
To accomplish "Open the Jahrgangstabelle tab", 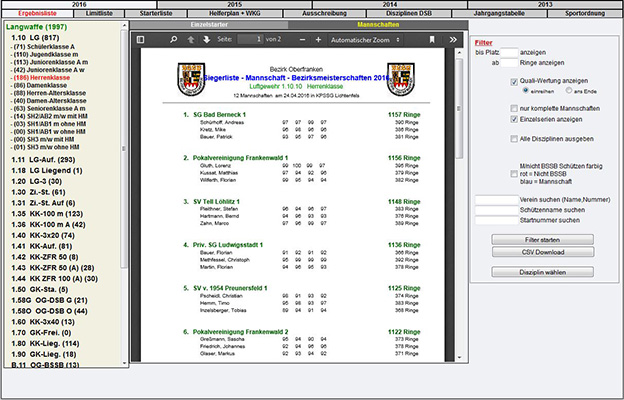I will pyautogui.click(x=499, y=13).
